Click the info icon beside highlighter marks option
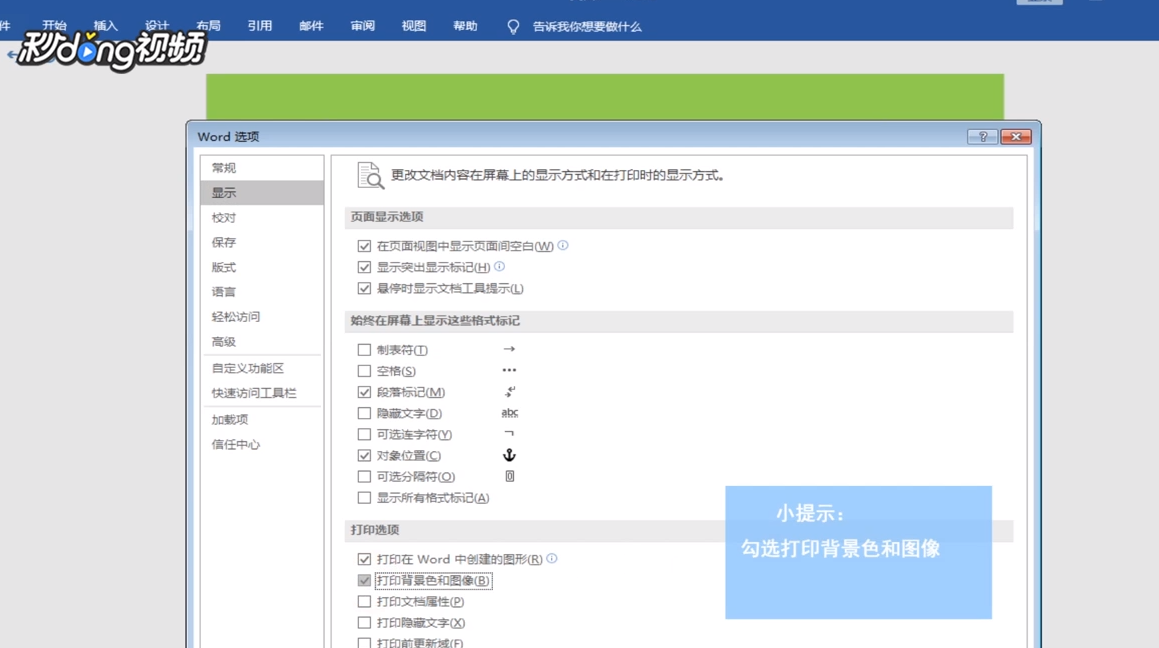1159x648 pixels. tap(500, 266)
